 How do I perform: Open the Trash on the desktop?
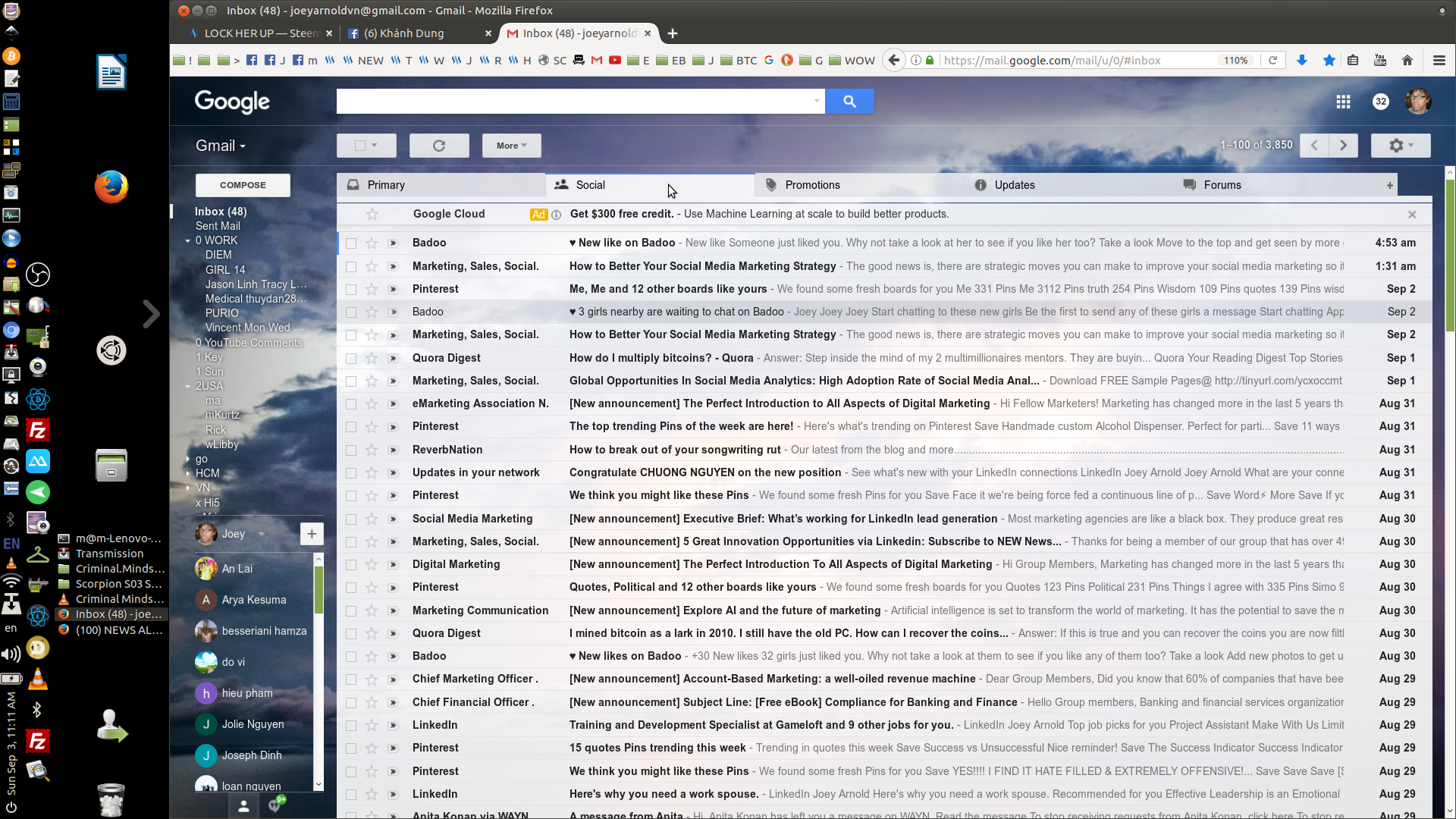[111, 800]
